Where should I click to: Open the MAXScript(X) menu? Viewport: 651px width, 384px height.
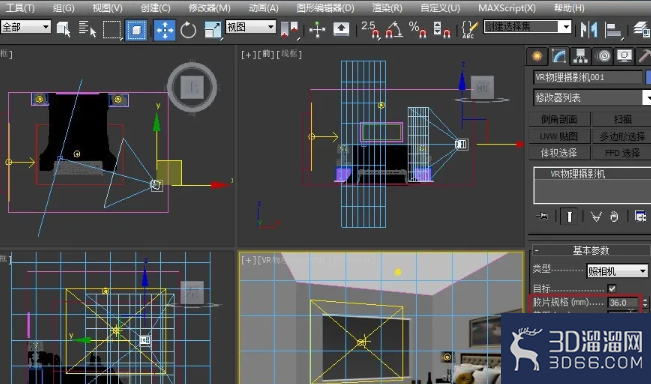[507, 8]
